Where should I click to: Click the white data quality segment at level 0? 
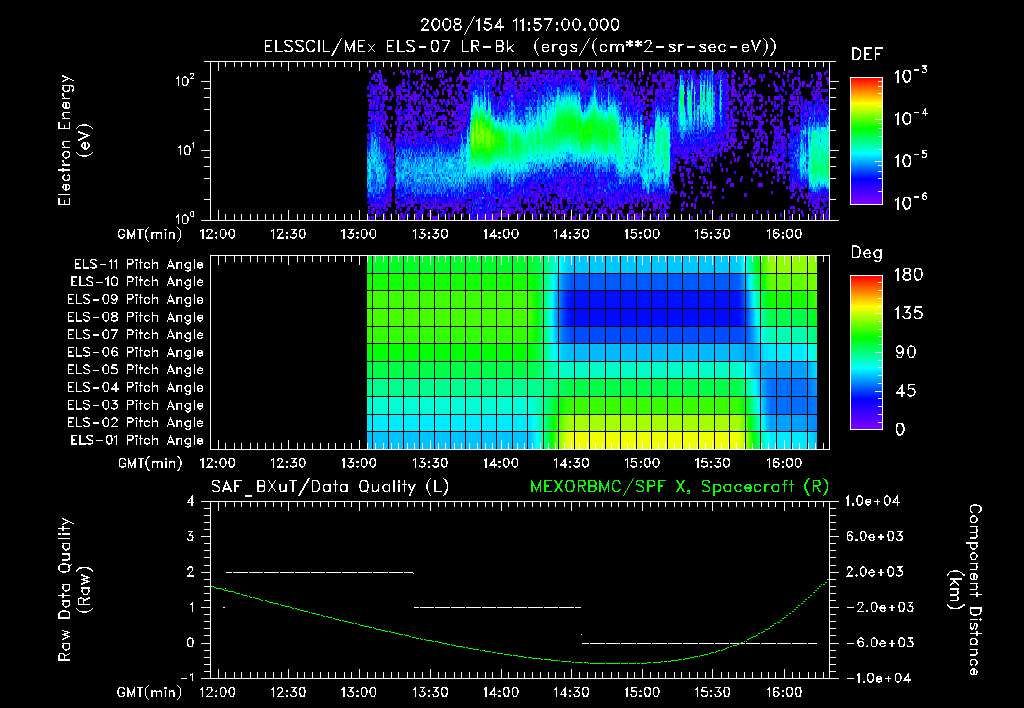click(699, 643)
